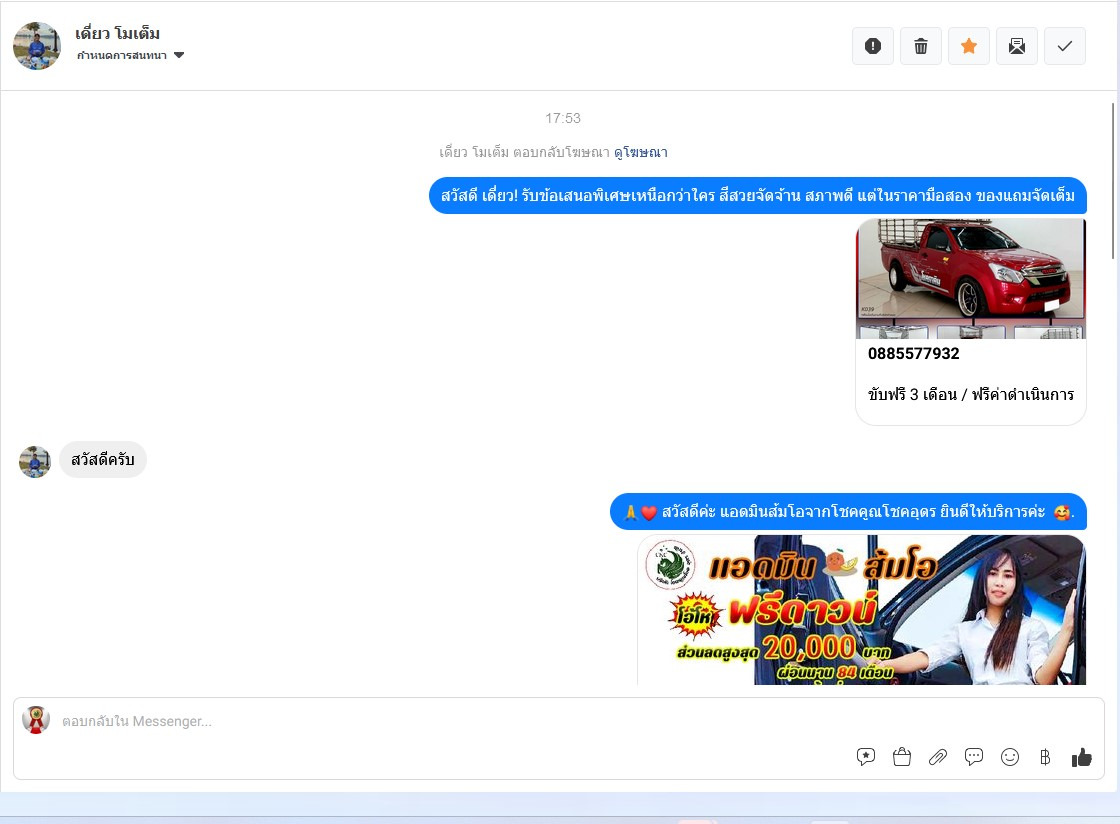1120x824 pixels.
Task: Toggle the orange follow-up star
Action: 969,46
